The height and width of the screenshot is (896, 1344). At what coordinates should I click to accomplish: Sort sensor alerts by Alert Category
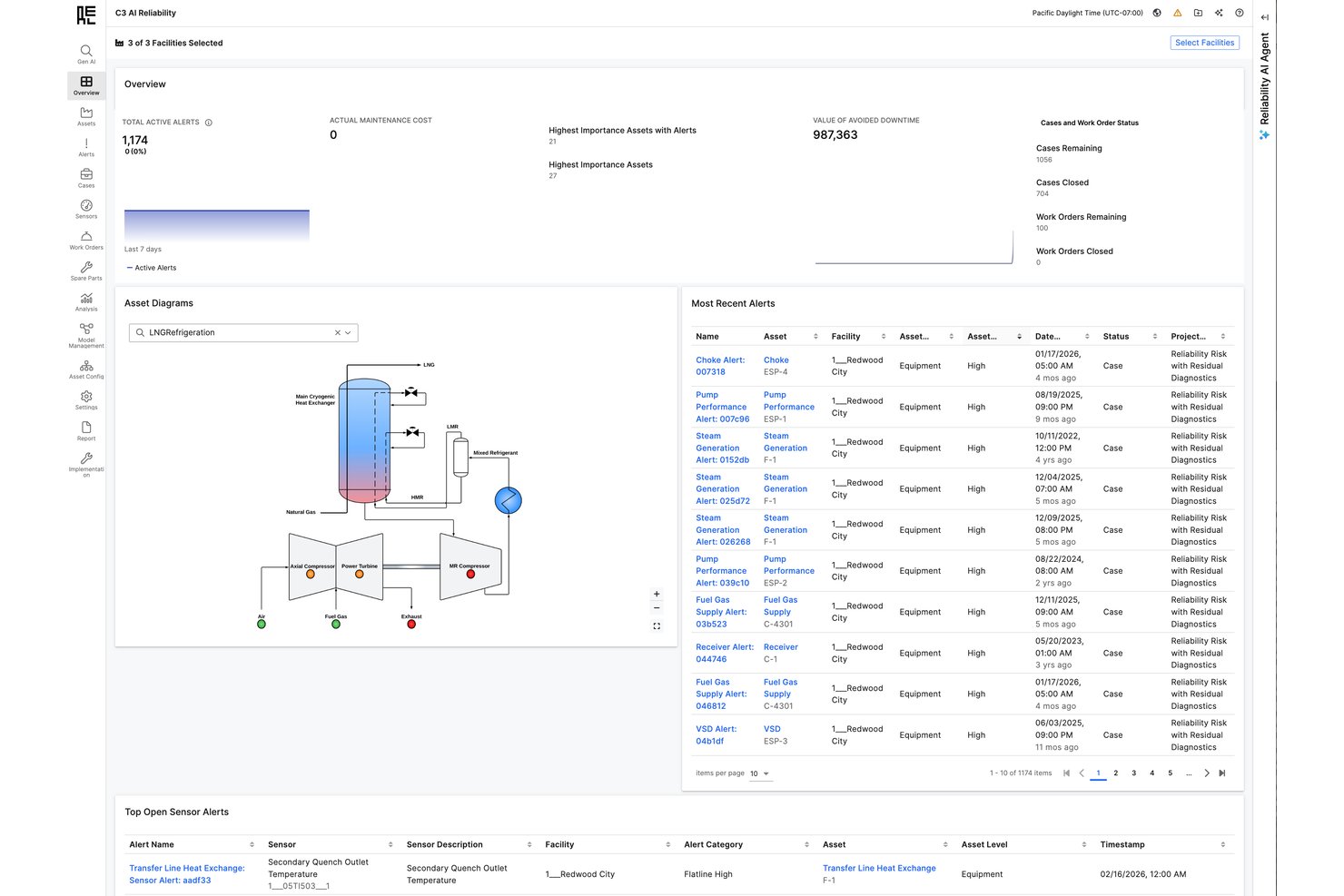point(806,845)
